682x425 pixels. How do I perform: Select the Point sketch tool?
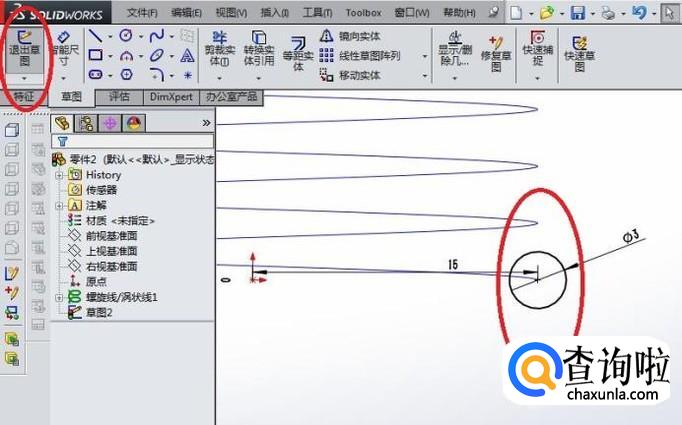(x=187, y=75)
